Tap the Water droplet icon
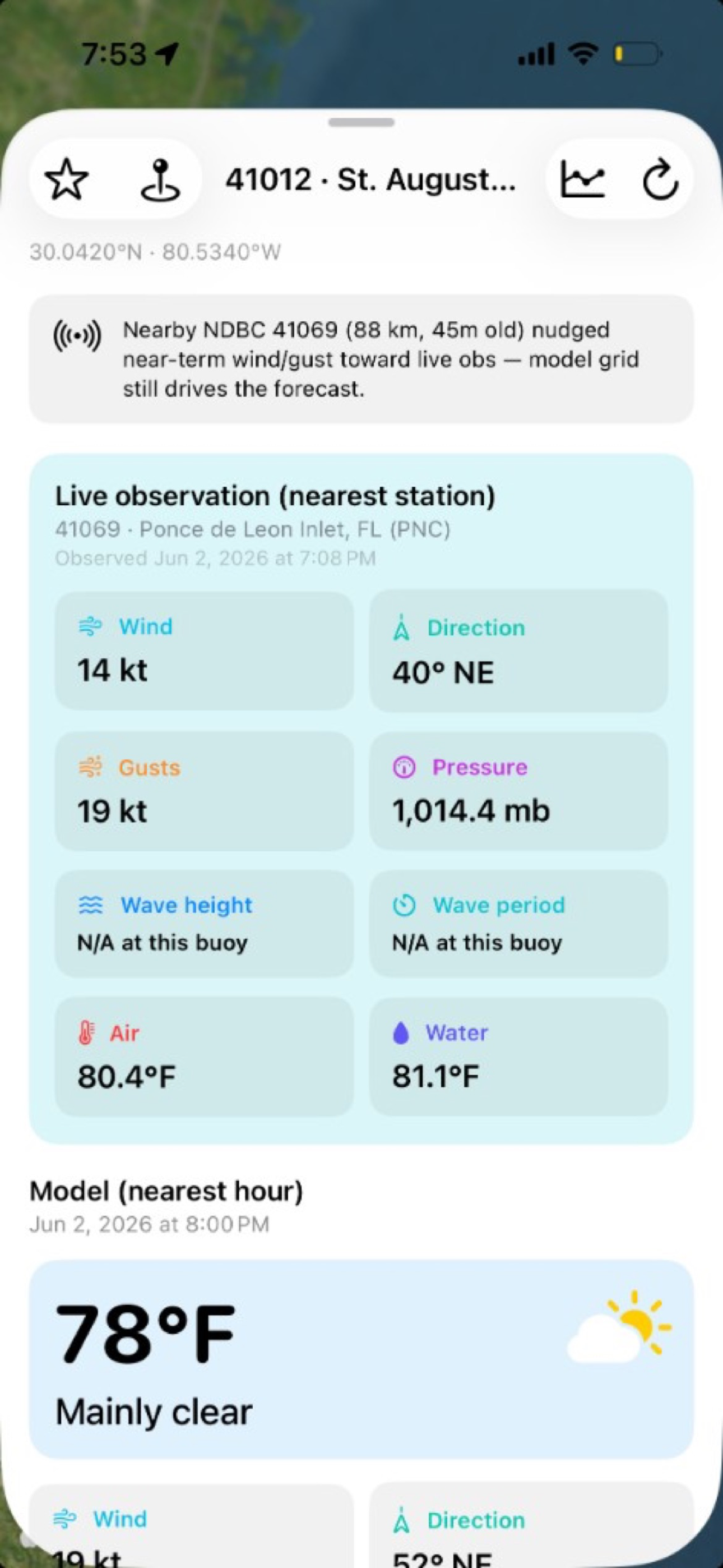The height and width of the screenshot is (1568, 723). (401, 1032)
